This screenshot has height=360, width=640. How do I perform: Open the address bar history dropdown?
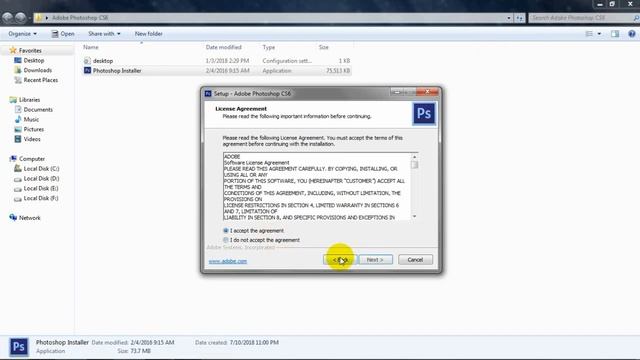pos(509,18)
